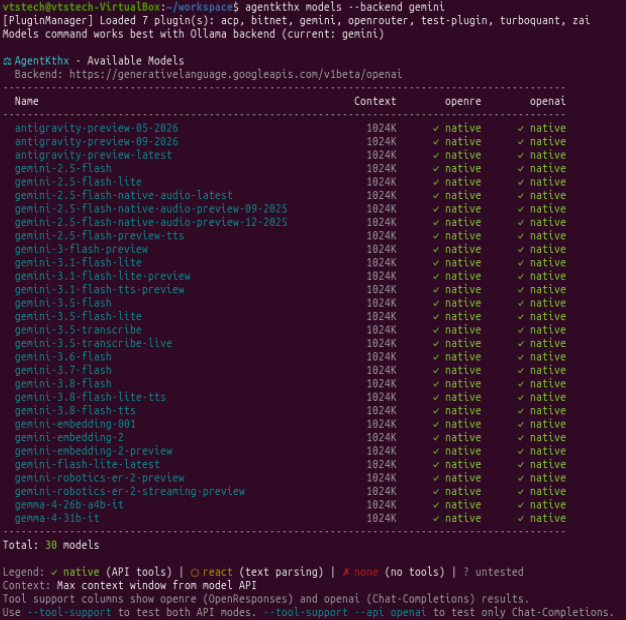Click the Total 30 models count
626x620 pixels.
click(51, 545)
